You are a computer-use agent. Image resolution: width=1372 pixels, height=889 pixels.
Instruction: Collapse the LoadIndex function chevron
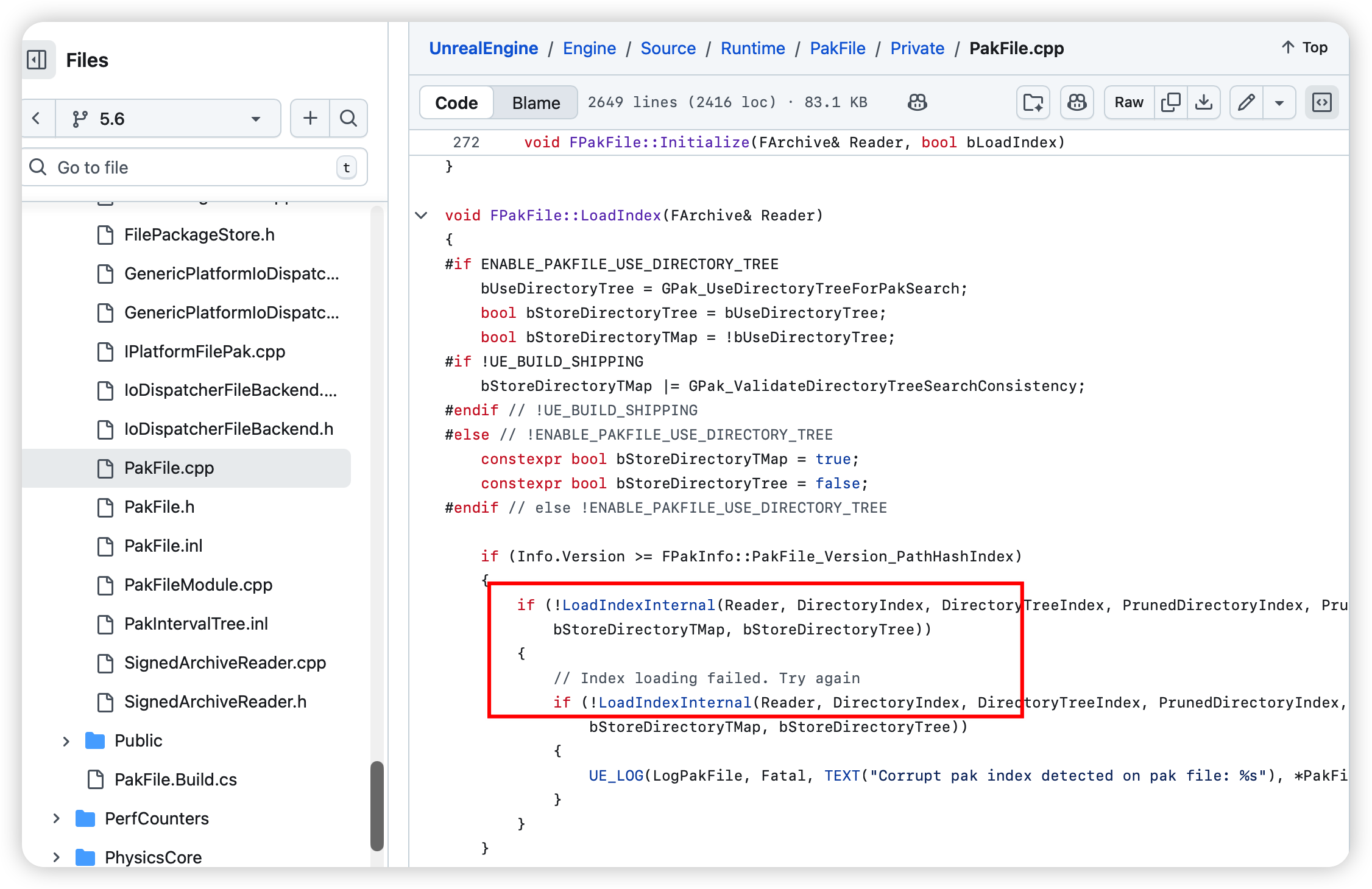(x=421, y=215)
